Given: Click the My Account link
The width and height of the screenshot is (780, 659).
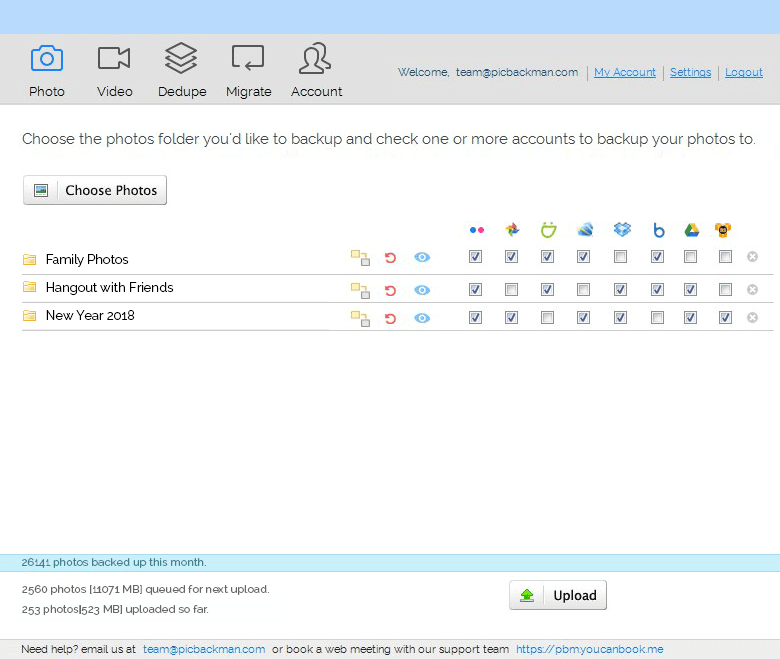Looking at the screenshot, I should (x=625, y=73).
